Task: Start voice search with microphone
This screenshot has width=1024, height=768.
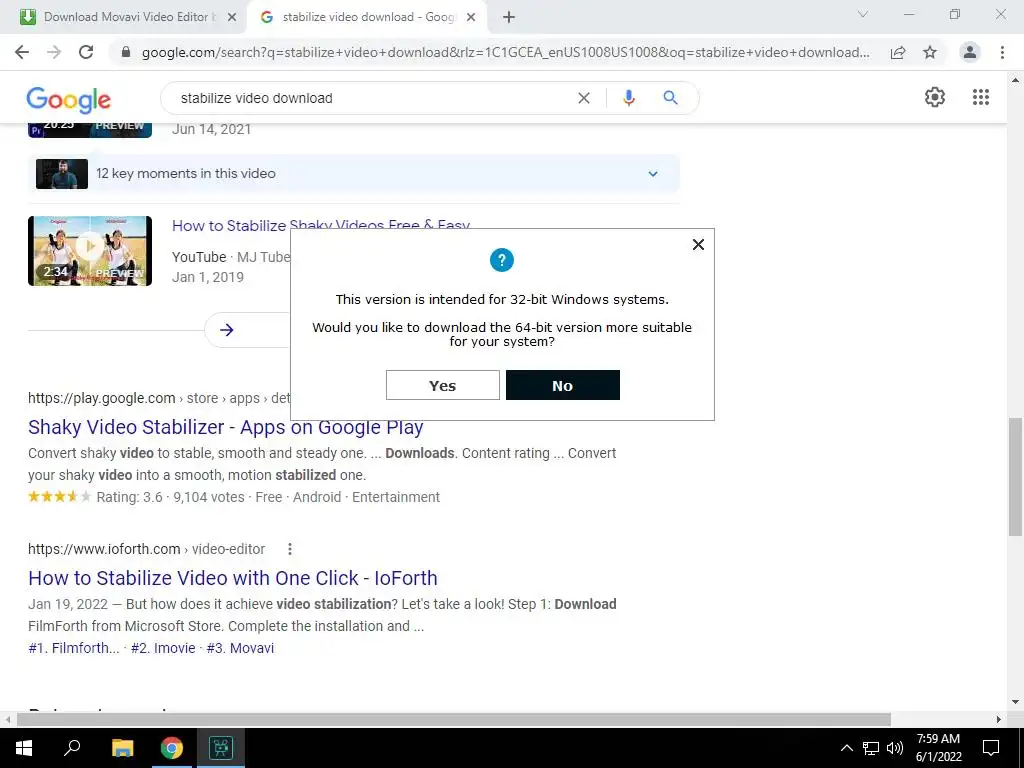Action: click(x=629, y=98)
